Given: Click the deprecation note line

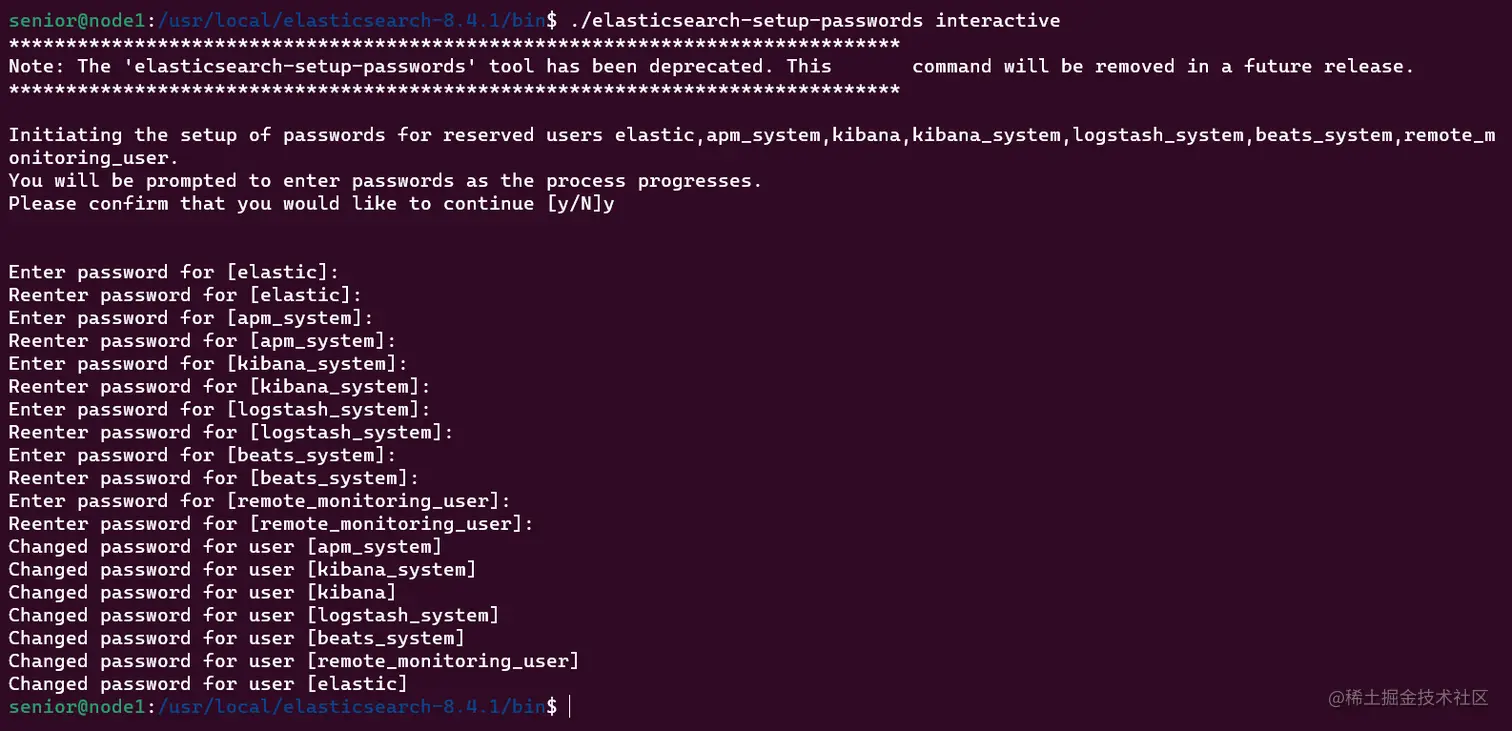Looking at the screenshot, I should click(711, 66).
